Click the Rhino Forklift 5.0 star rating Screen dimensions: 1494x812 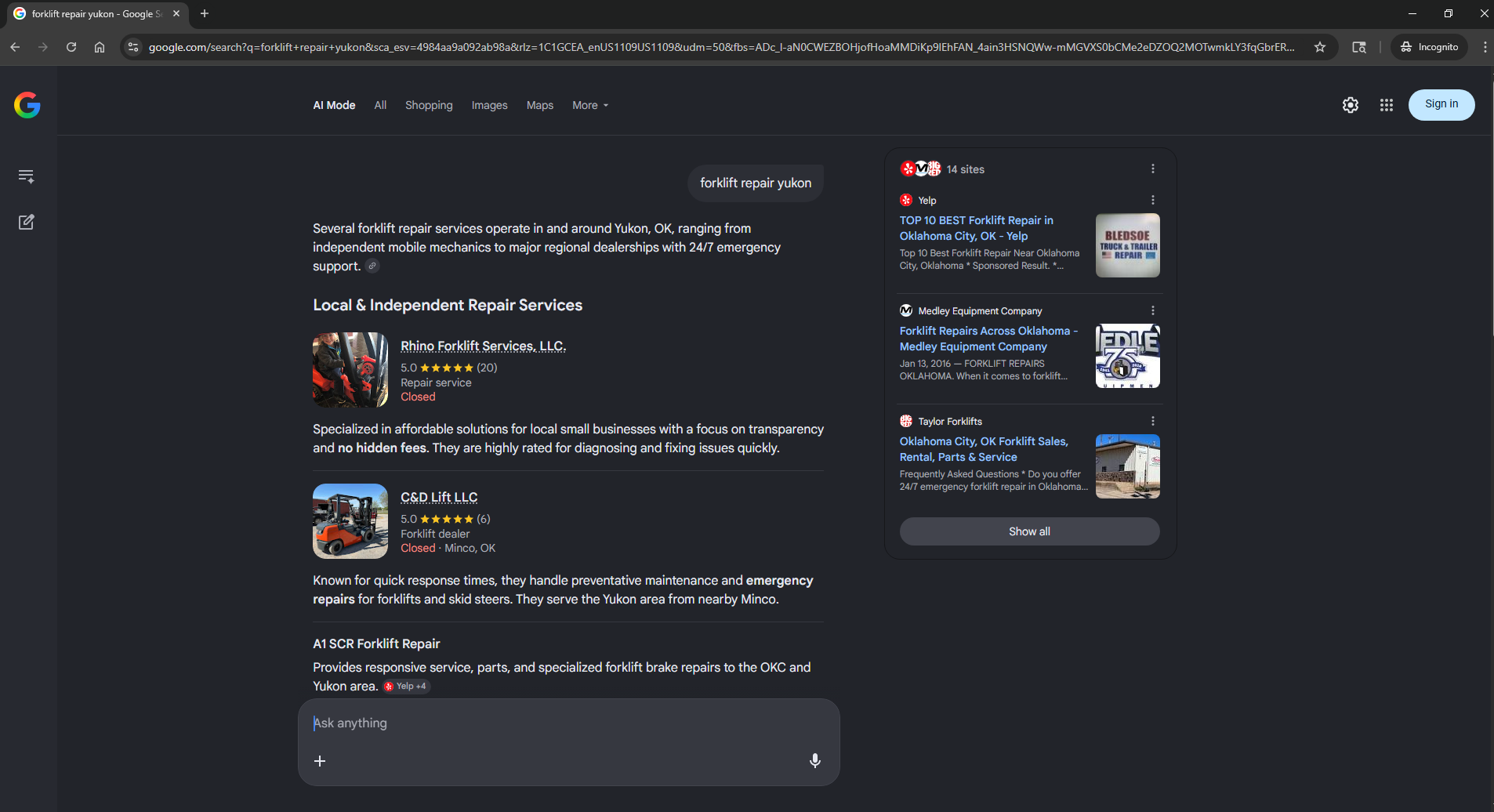448,368
